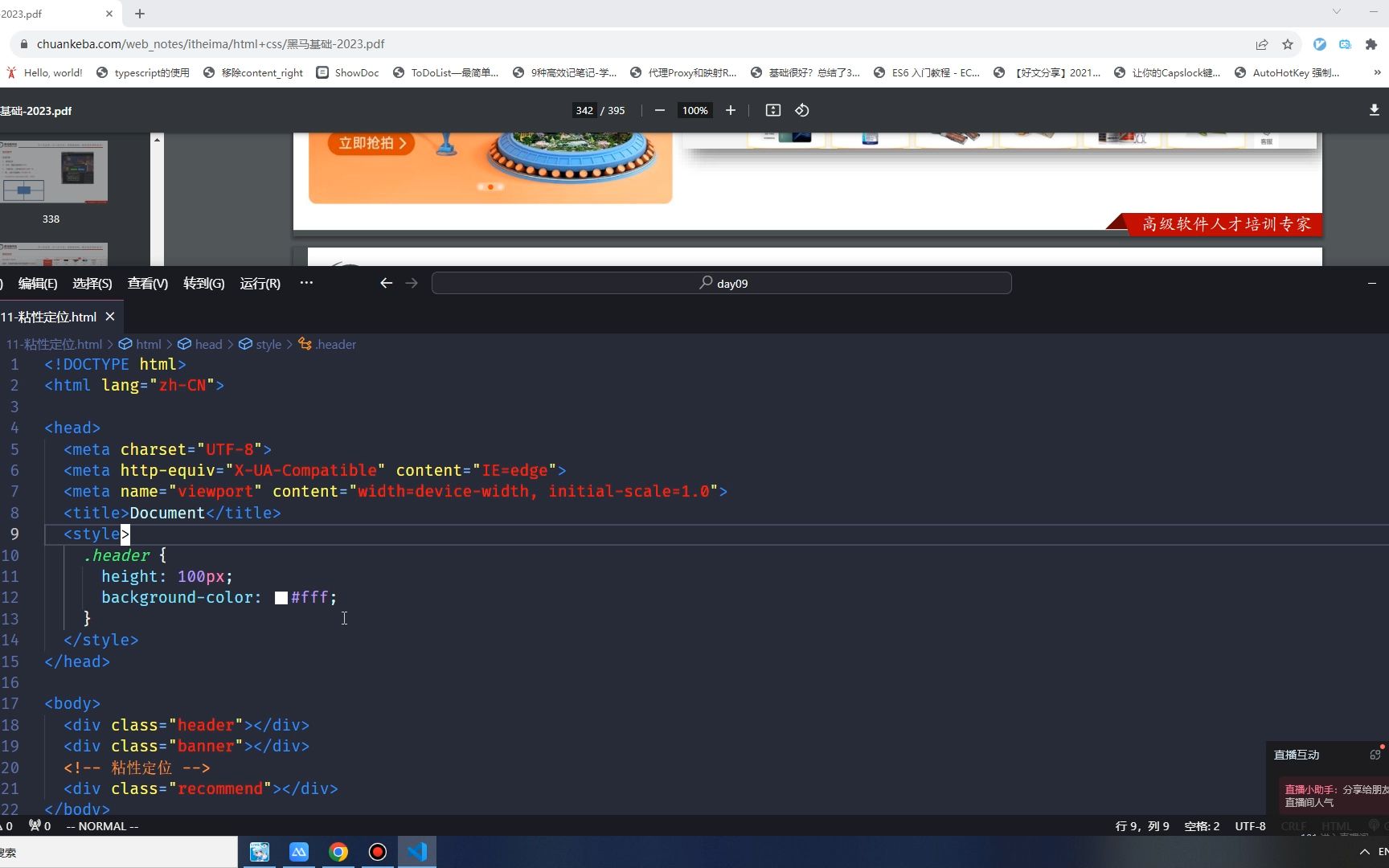
Task: Click the '立即抢拍' button in the PDF page
Action: tap(371, 143)
